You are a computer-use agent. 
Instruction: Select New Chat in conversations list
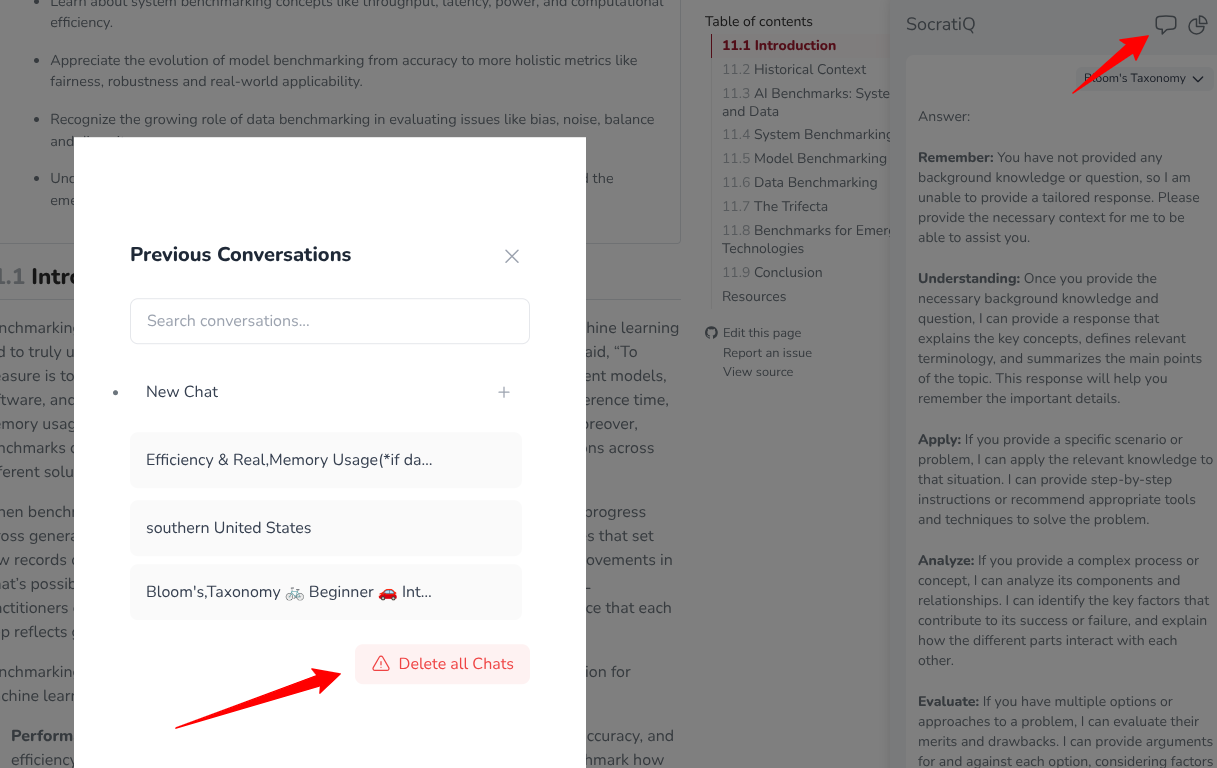[x=182, y=392]
